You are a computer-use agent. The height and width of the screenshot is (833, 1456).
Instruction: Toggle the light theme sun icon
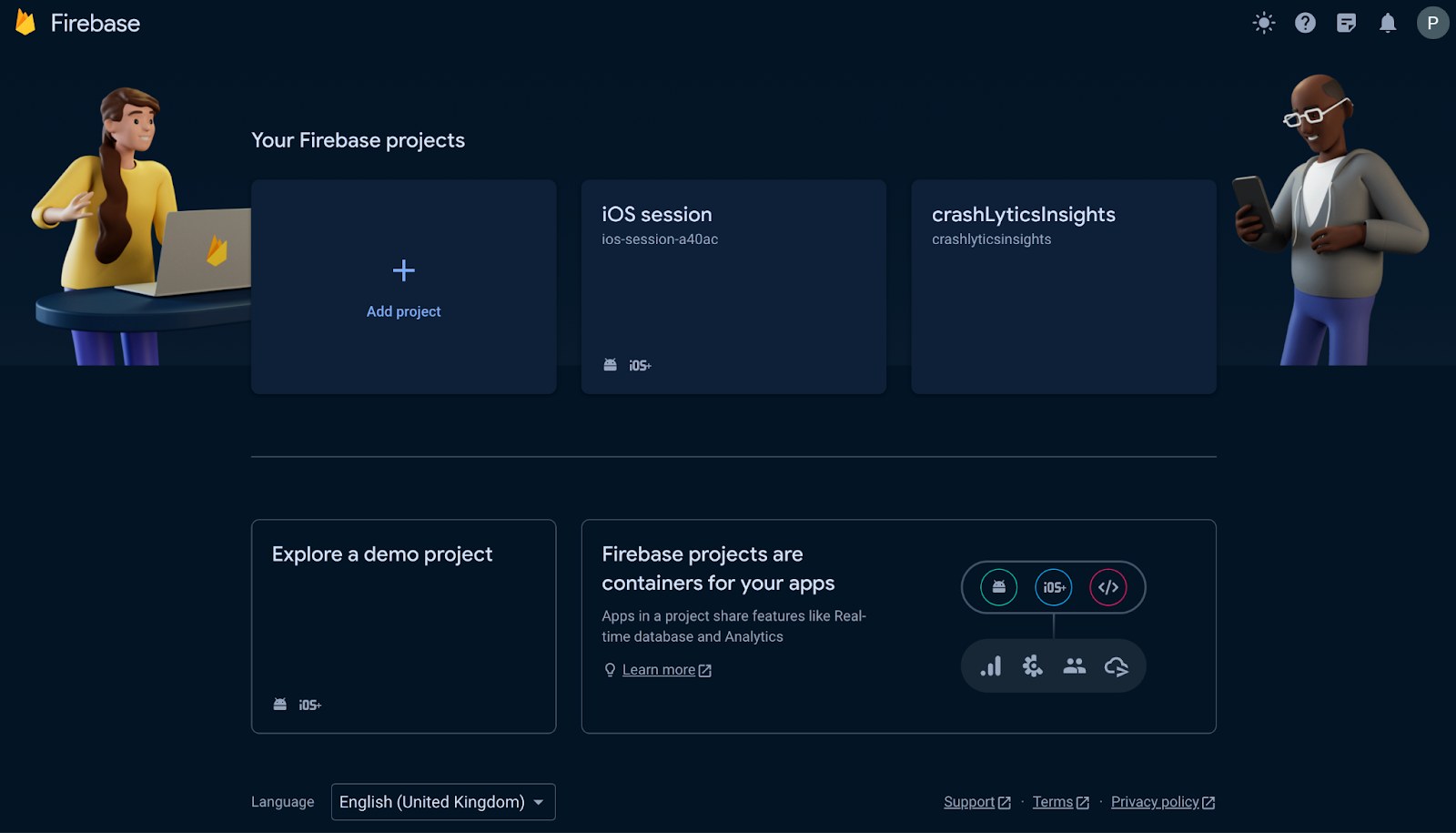(1264, 23)
